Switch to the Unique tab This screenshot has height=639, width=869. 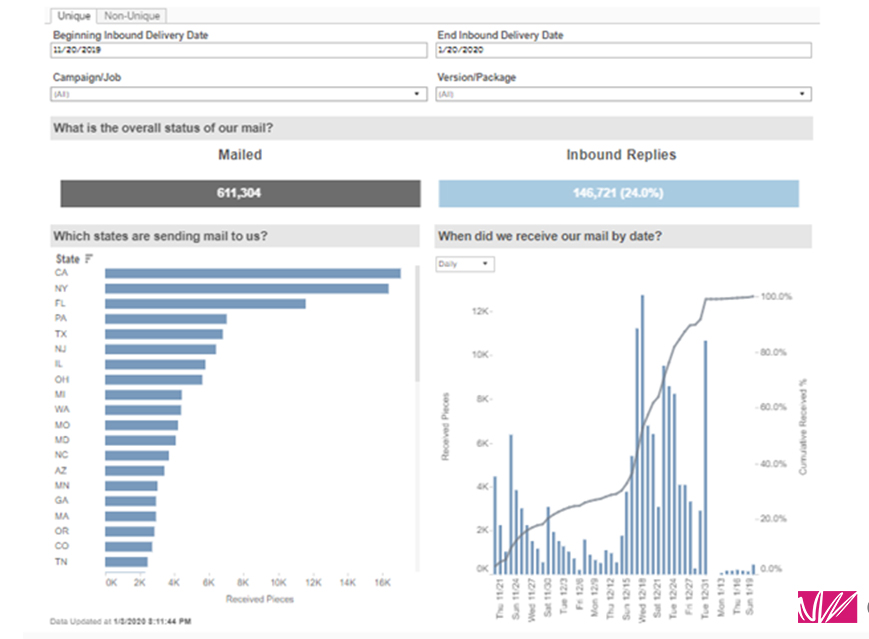[73, 16]
